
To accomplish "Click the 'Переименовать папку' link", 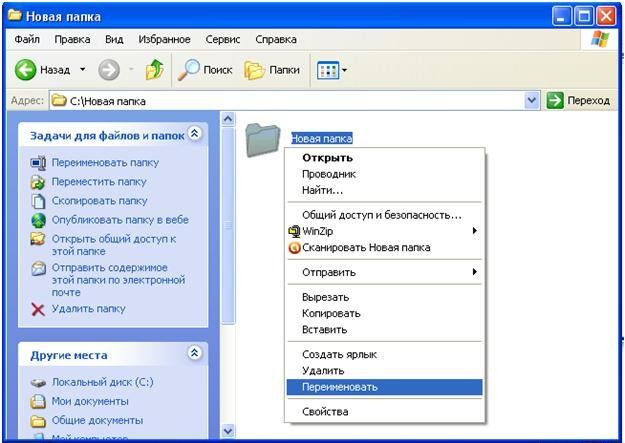I will [x=105, y=163].
